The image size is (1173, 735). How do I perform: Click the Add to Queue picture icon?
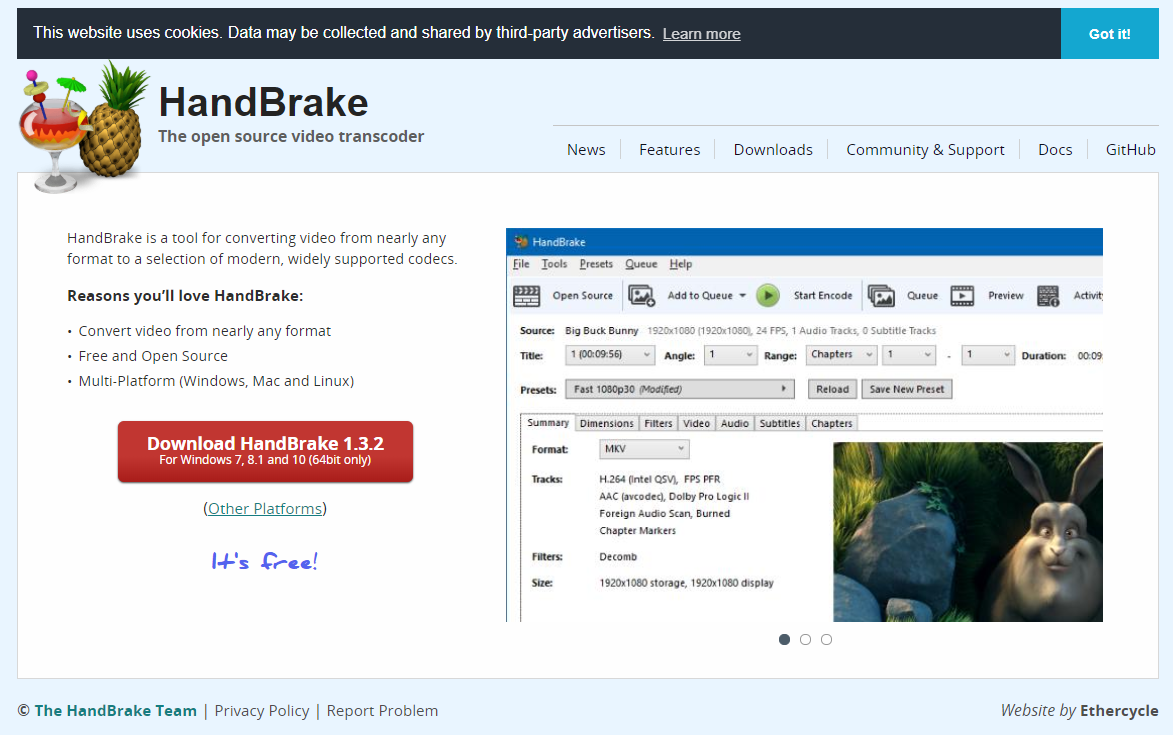coord(642,296)
